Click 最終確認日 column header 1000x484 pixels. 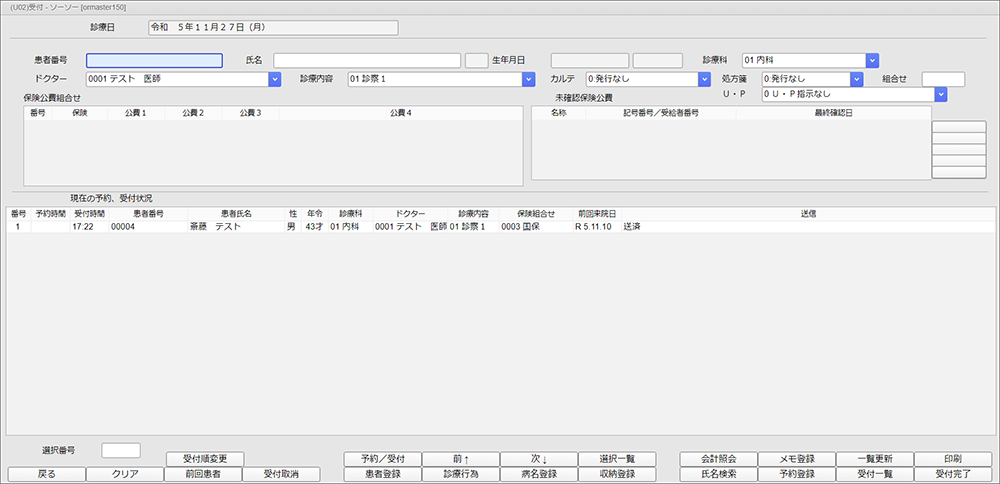833,113
